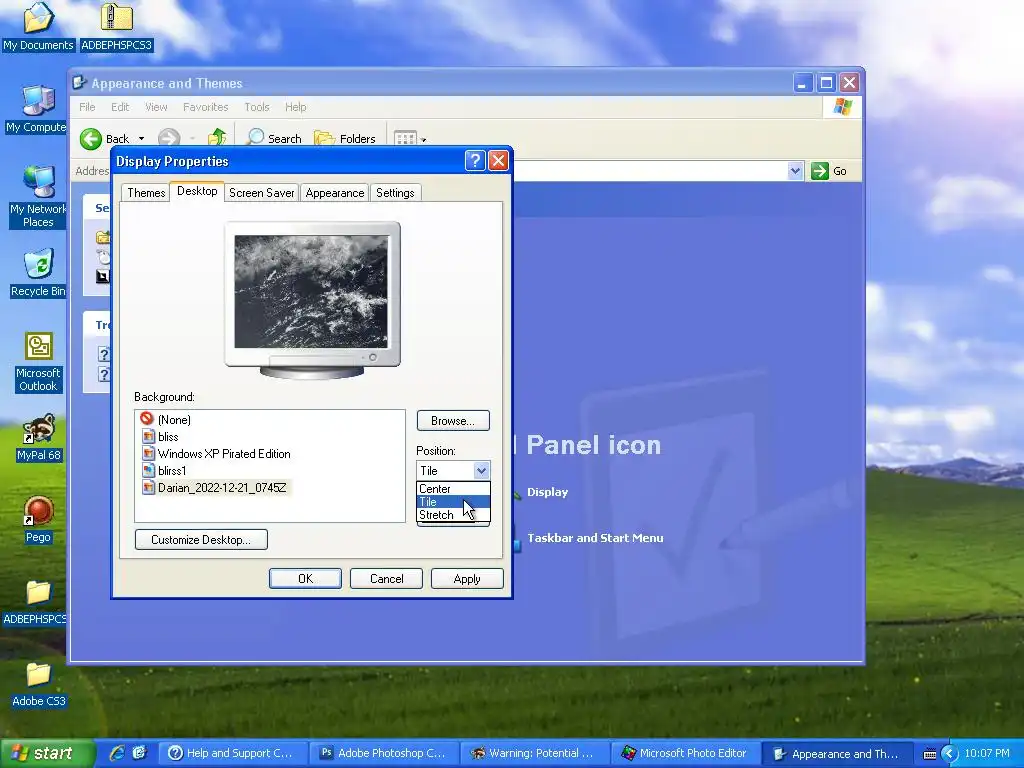Switch to the Themes tab
Viewport: 1024px width, 768px height.
(x=146, y=193)
